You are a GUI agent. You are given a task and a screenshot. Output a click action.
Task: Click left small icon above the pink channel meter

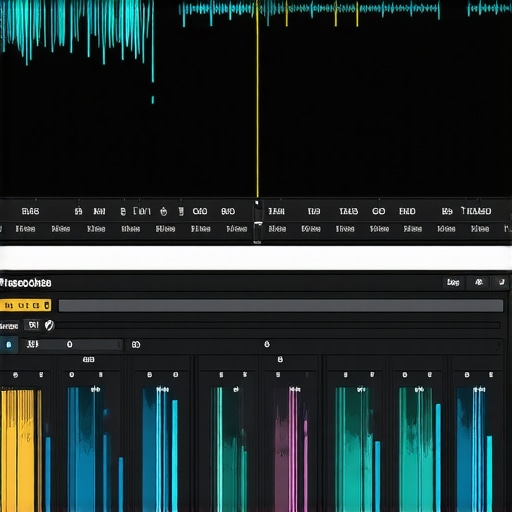coord(278,375)
